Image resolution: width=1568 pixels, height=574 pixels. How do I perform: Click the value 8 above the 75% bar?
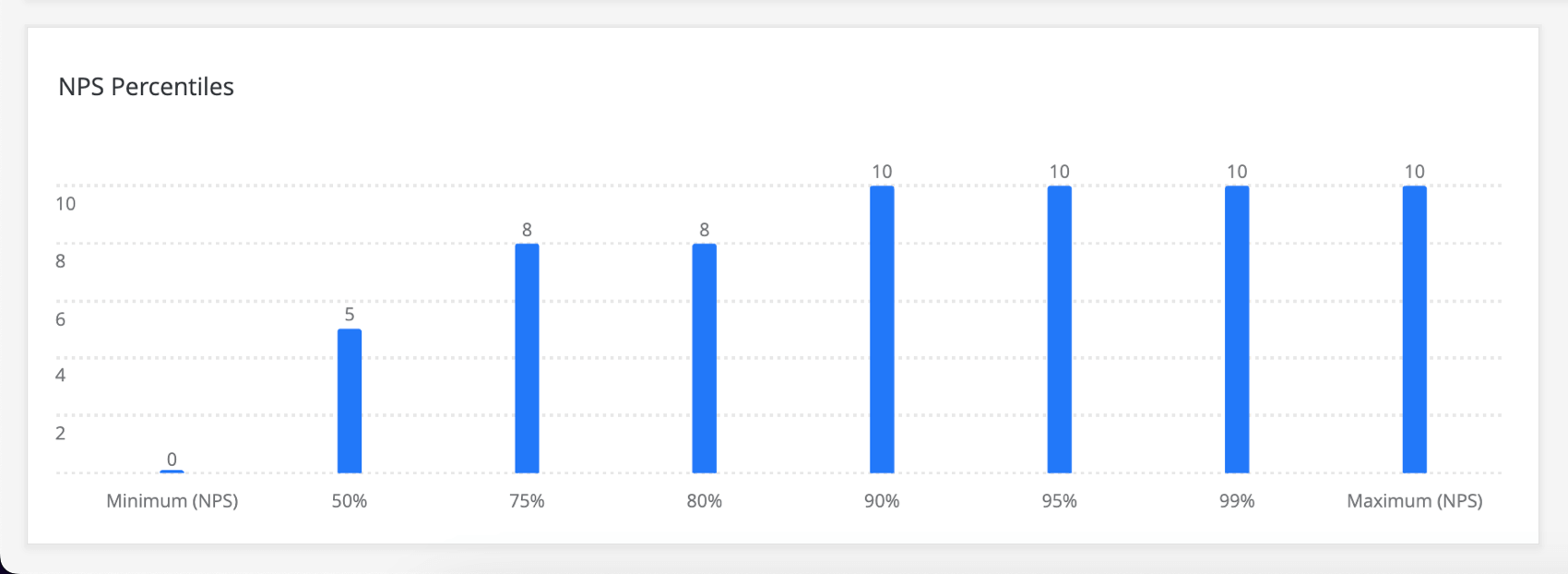click(527, 230)
